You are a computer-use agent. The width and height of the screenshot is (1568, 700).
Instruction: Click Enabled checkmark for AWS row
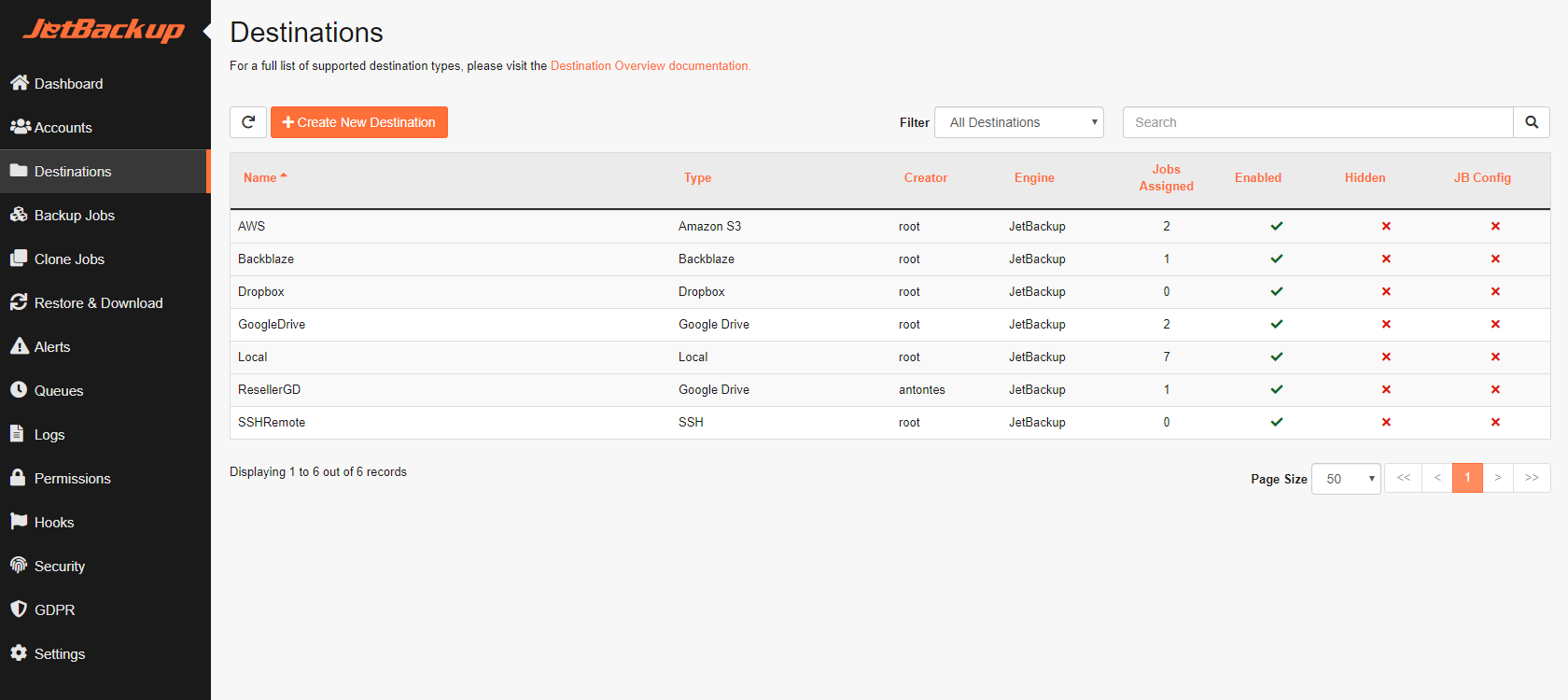pyautogui.click(x=1277, y=226)
